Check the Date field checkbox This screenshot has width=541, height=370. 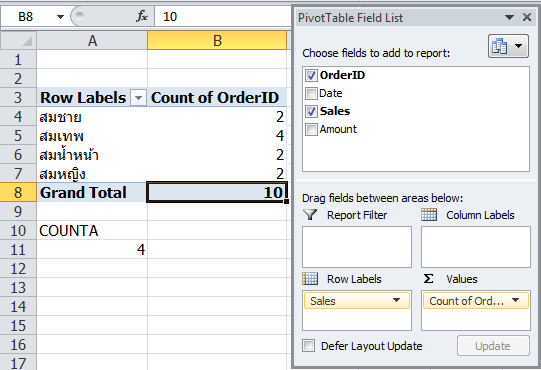(x=311, y=93)
